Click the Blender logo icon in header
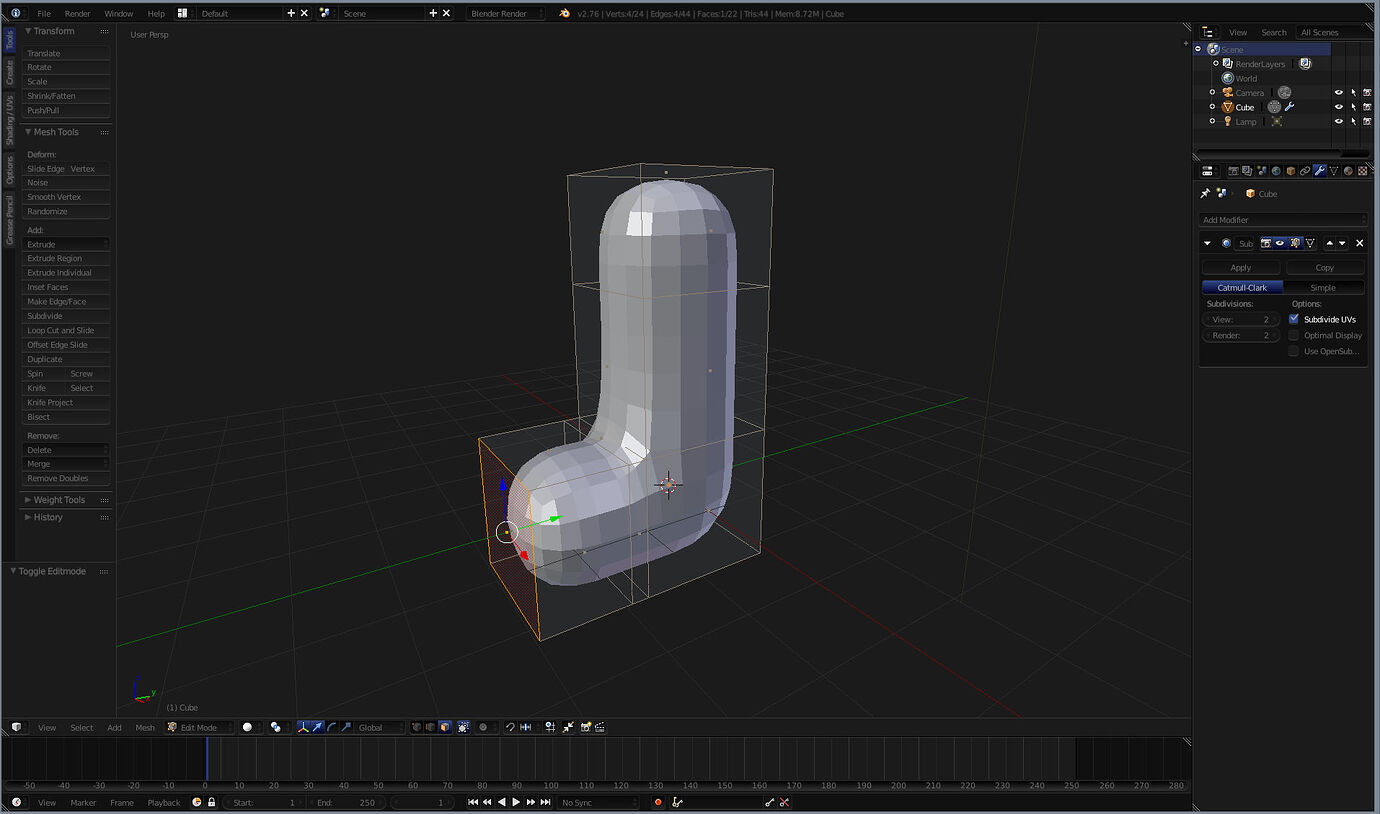 [x=565, y=13]
